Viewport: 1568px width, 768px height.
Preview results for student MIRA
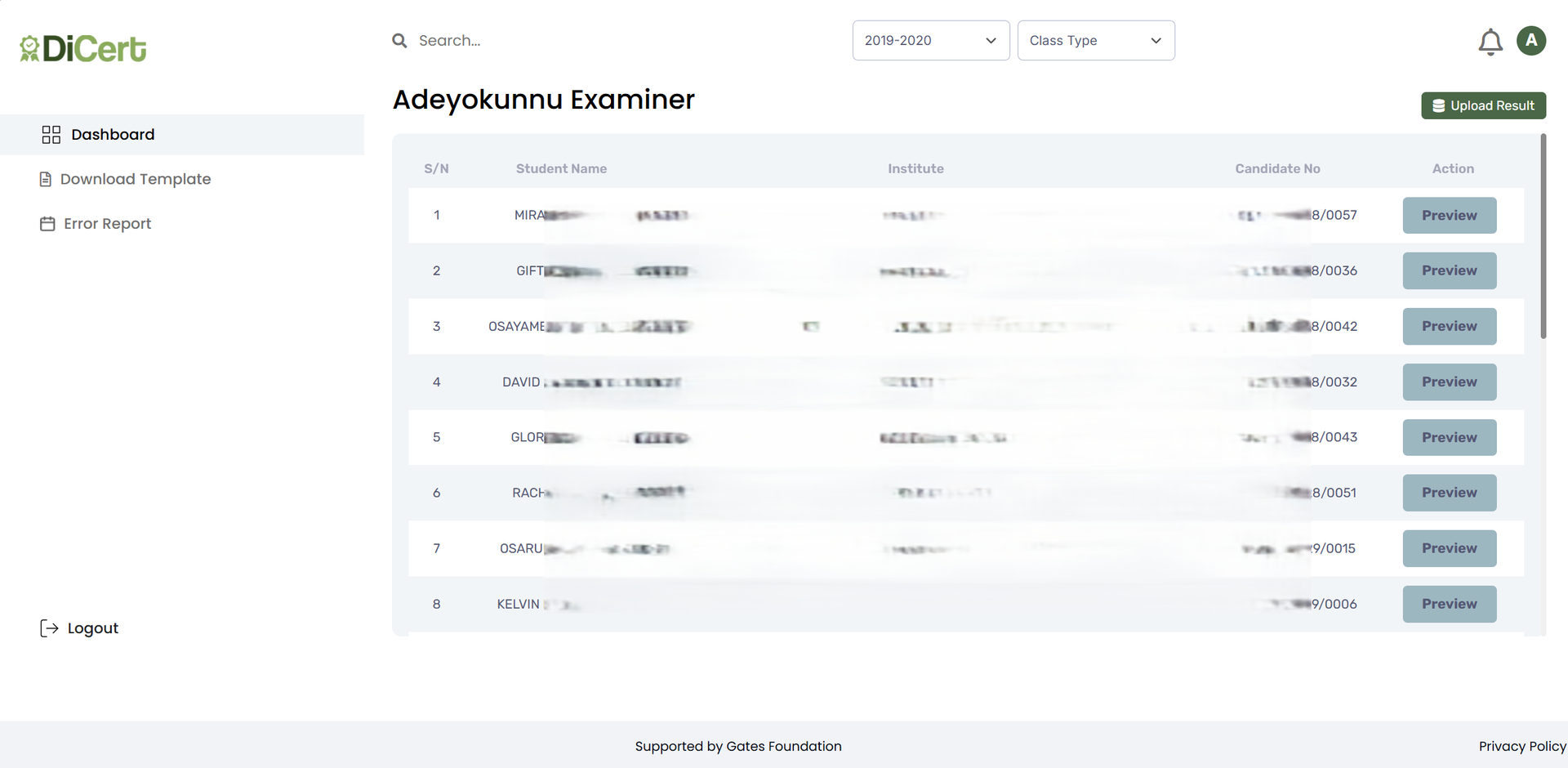click(1449, 215)
